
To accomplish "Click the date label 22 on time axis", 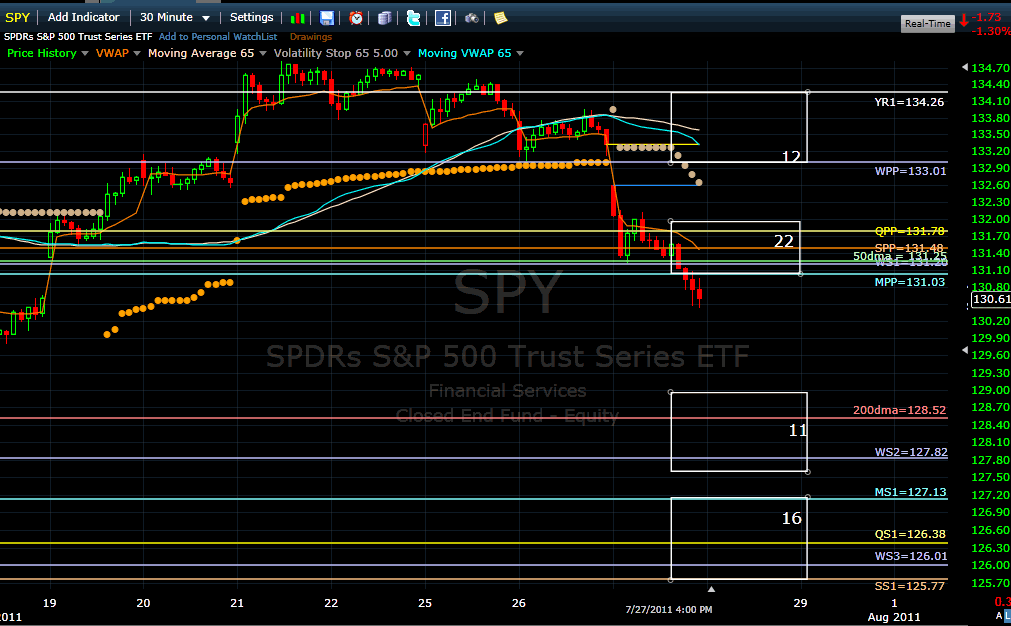I will coord(331,603).
